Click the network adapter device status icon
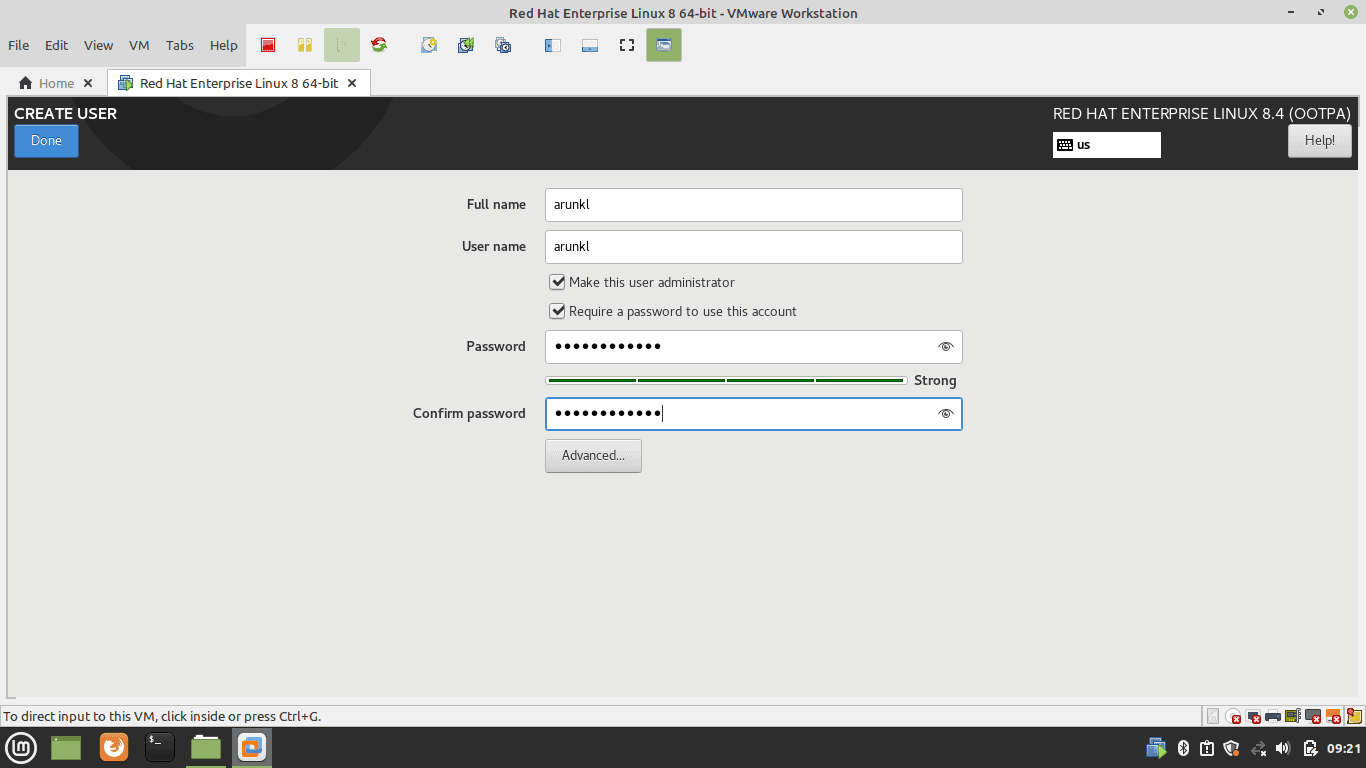The image size is (1366, 768). (x=1292, y=716)
